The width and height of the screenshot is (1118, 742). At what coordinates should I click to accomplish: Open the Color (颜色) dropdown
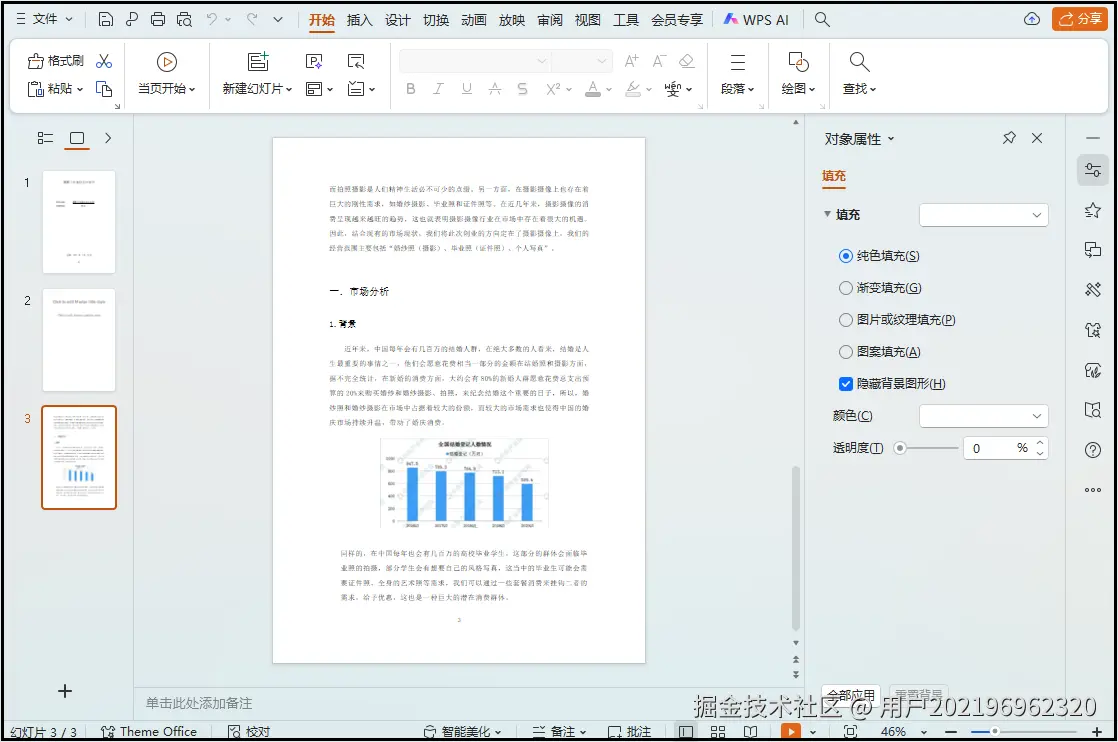983,416
